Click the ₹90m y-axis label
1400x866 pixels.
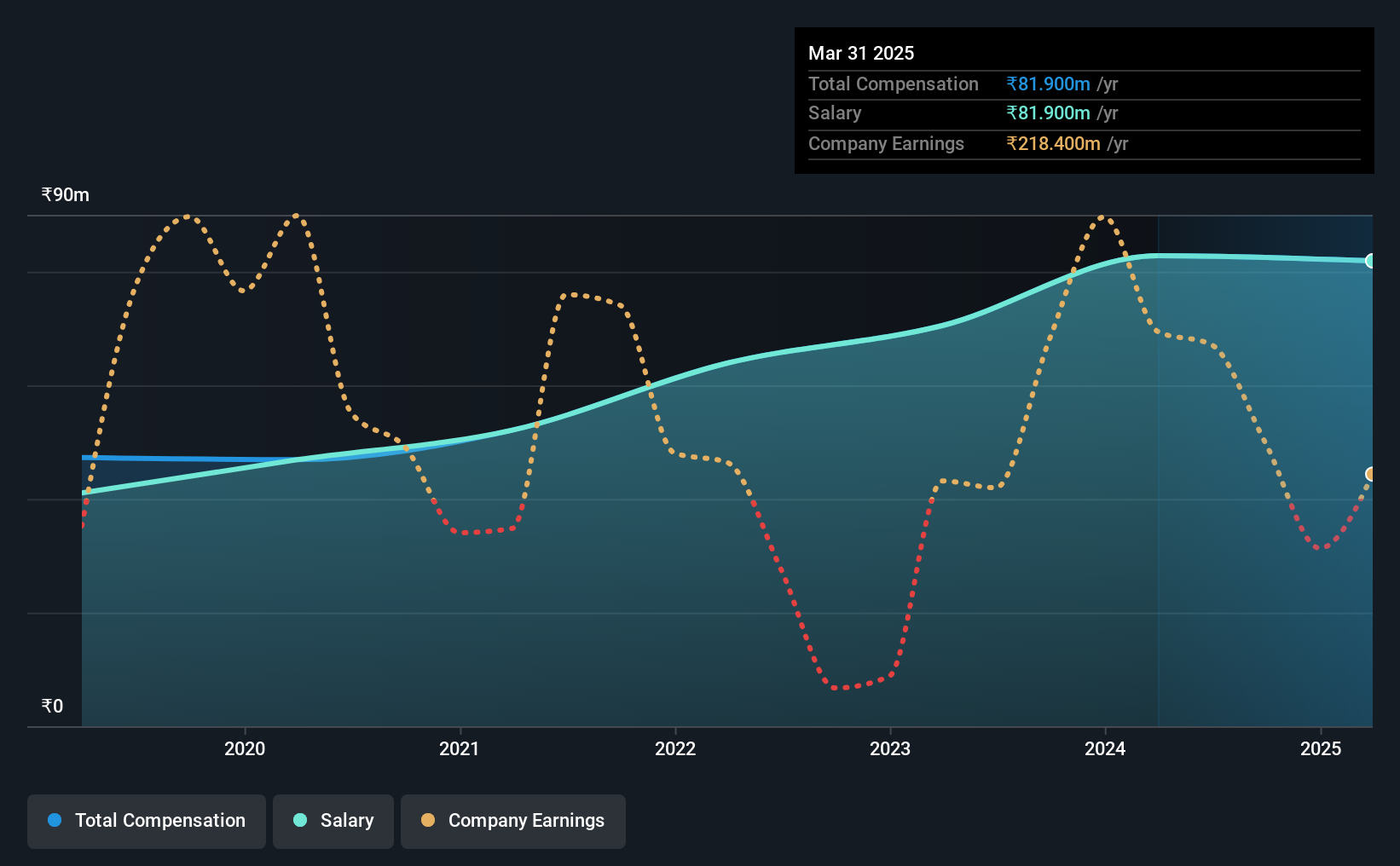click(x=66, y=194)
